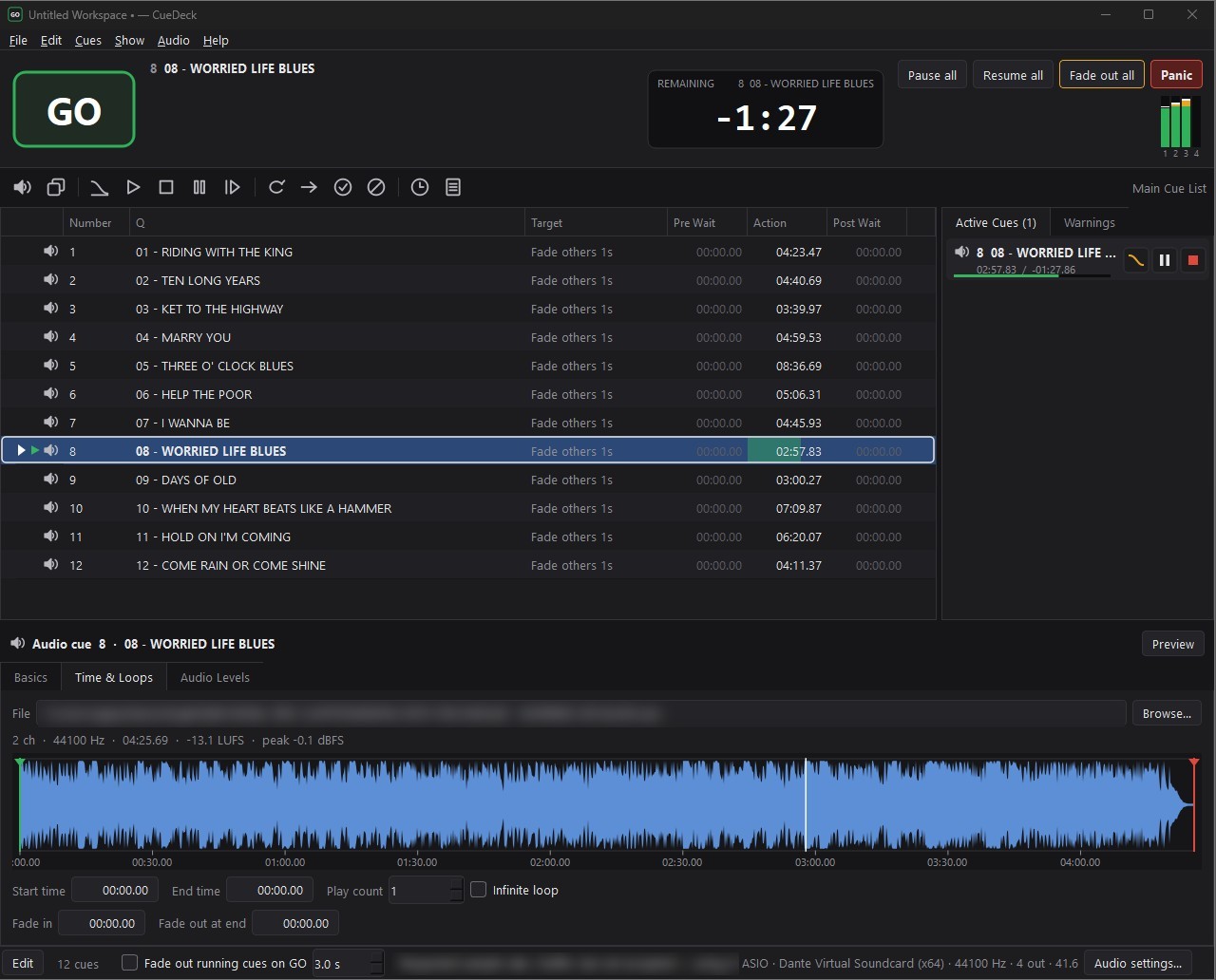
Task: Click the step-play icon with bar and triangle
Action: pos(233,187)
